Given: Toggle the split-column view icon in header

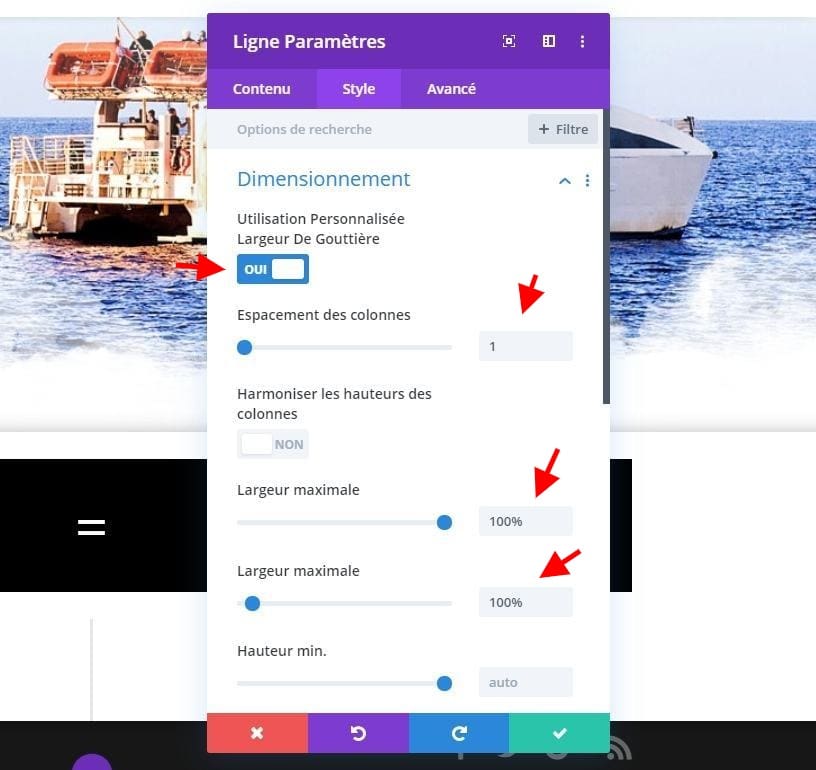Looking at the screenshot, I should tap(549, 41).
